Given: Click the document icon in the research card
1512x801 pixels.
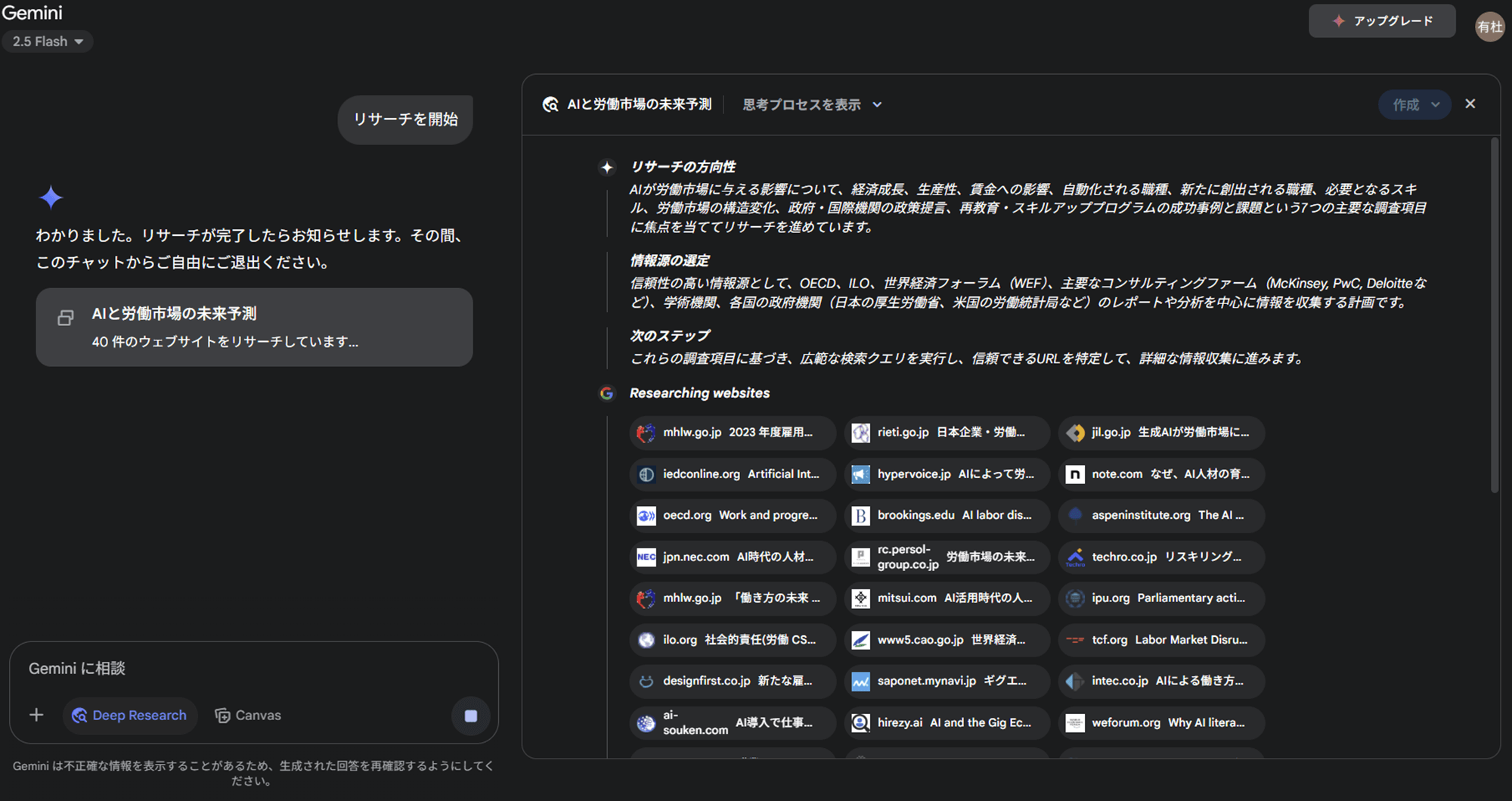Looking at the screenshot, I should (66, 318).
